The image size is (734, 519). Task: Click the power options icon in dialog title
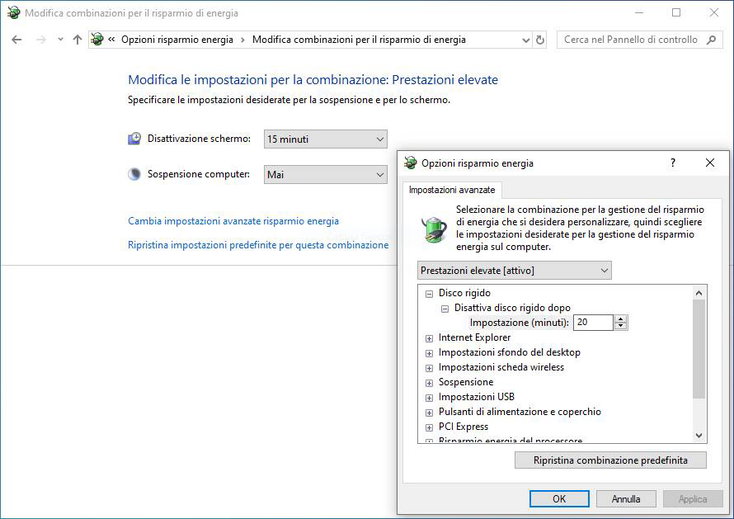coord(411,163)
